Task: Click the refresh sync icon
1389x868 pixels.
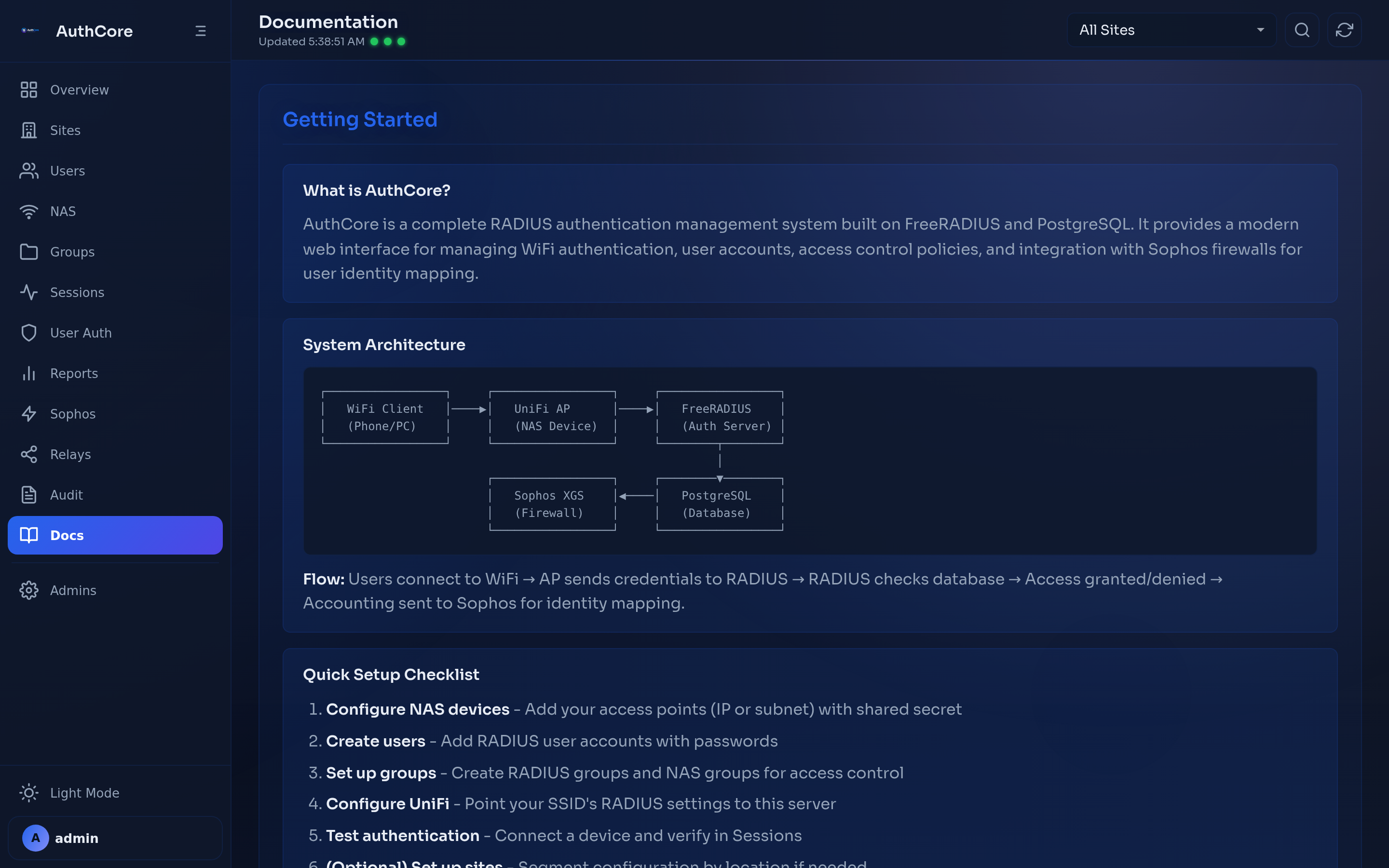Action: tap(1344, 30)
